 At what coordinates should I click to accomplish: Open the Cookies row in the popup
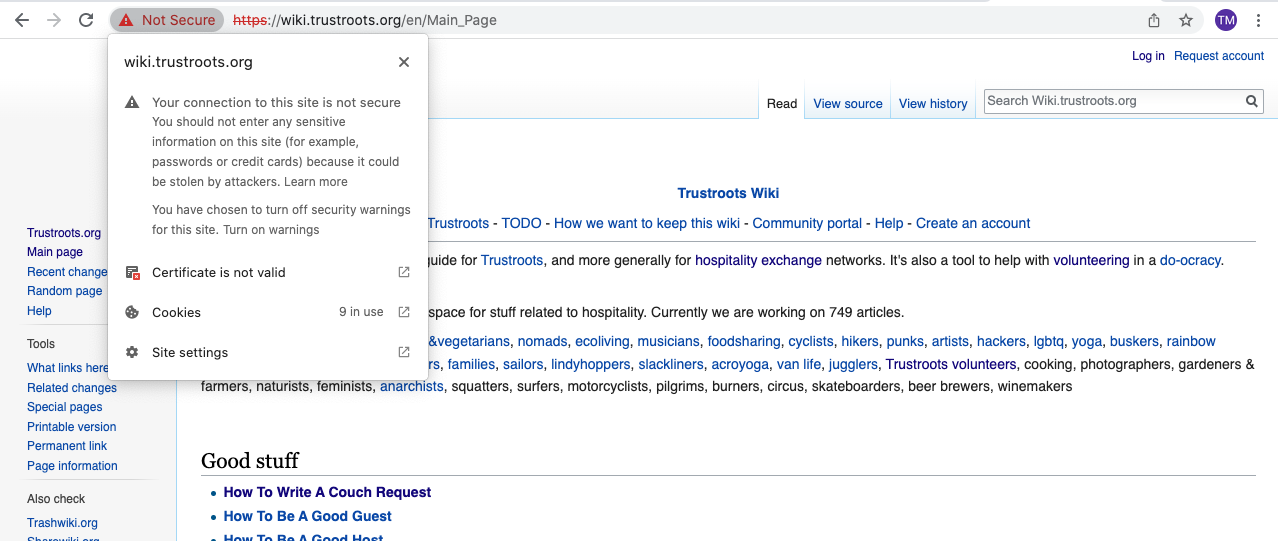268,312
